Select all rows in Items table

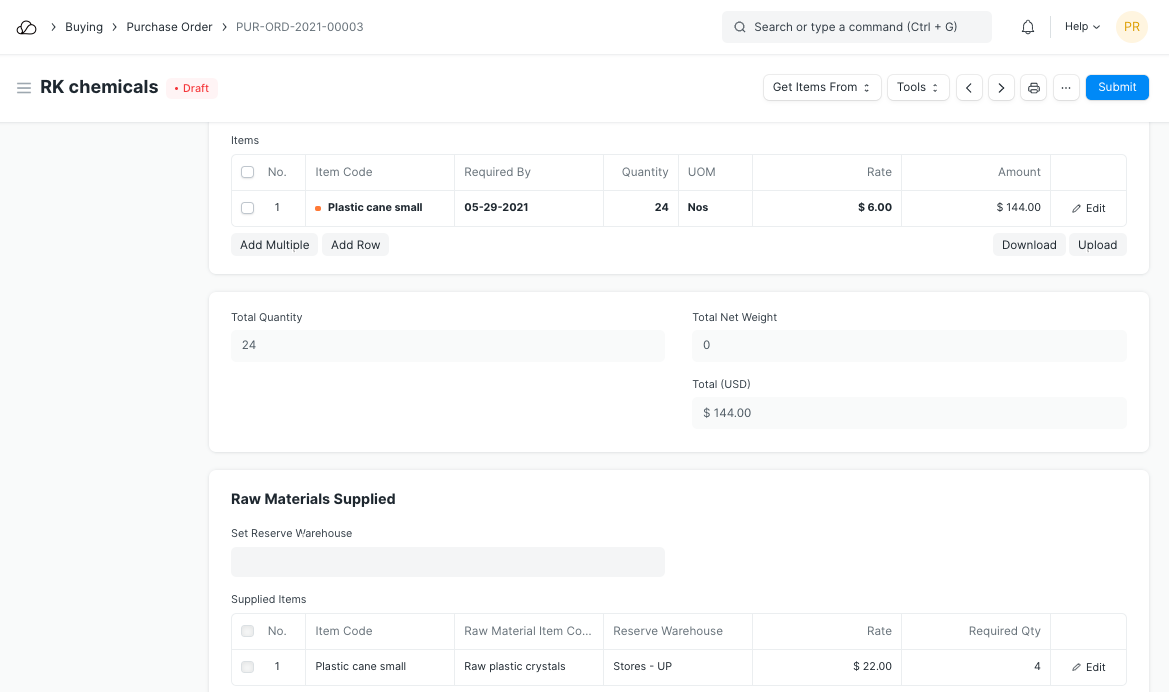pyautogui.click(x=248, y=172)
